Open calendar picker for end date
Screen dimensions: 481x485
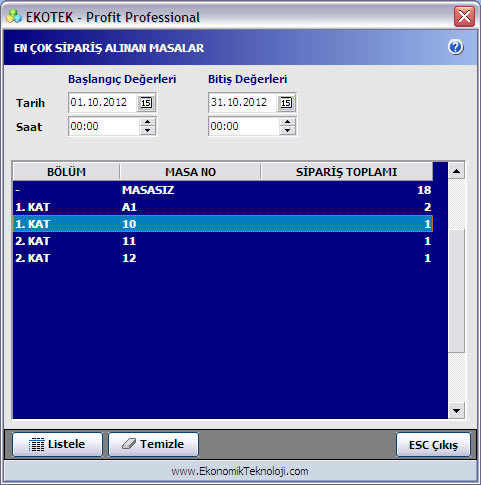click(x=286, y=102)
